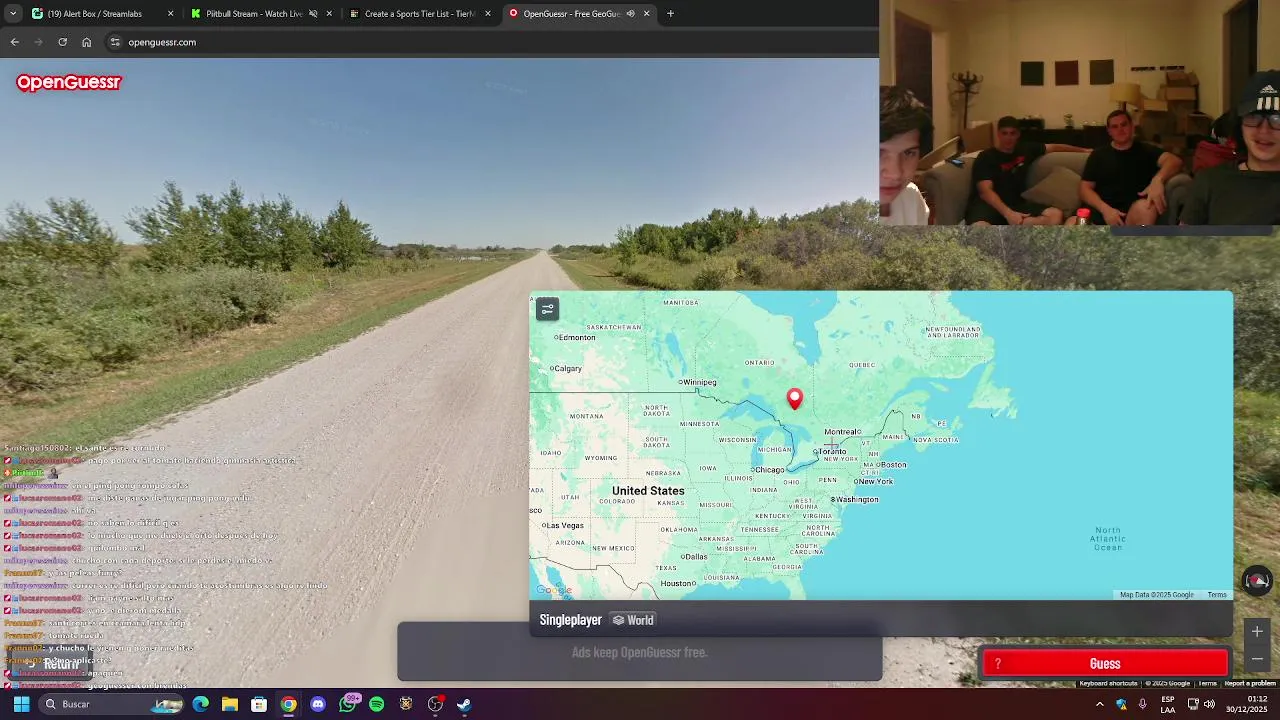Screen dimensions: 1280x720
Task: Open map settings slider icon
Action: 547,309
